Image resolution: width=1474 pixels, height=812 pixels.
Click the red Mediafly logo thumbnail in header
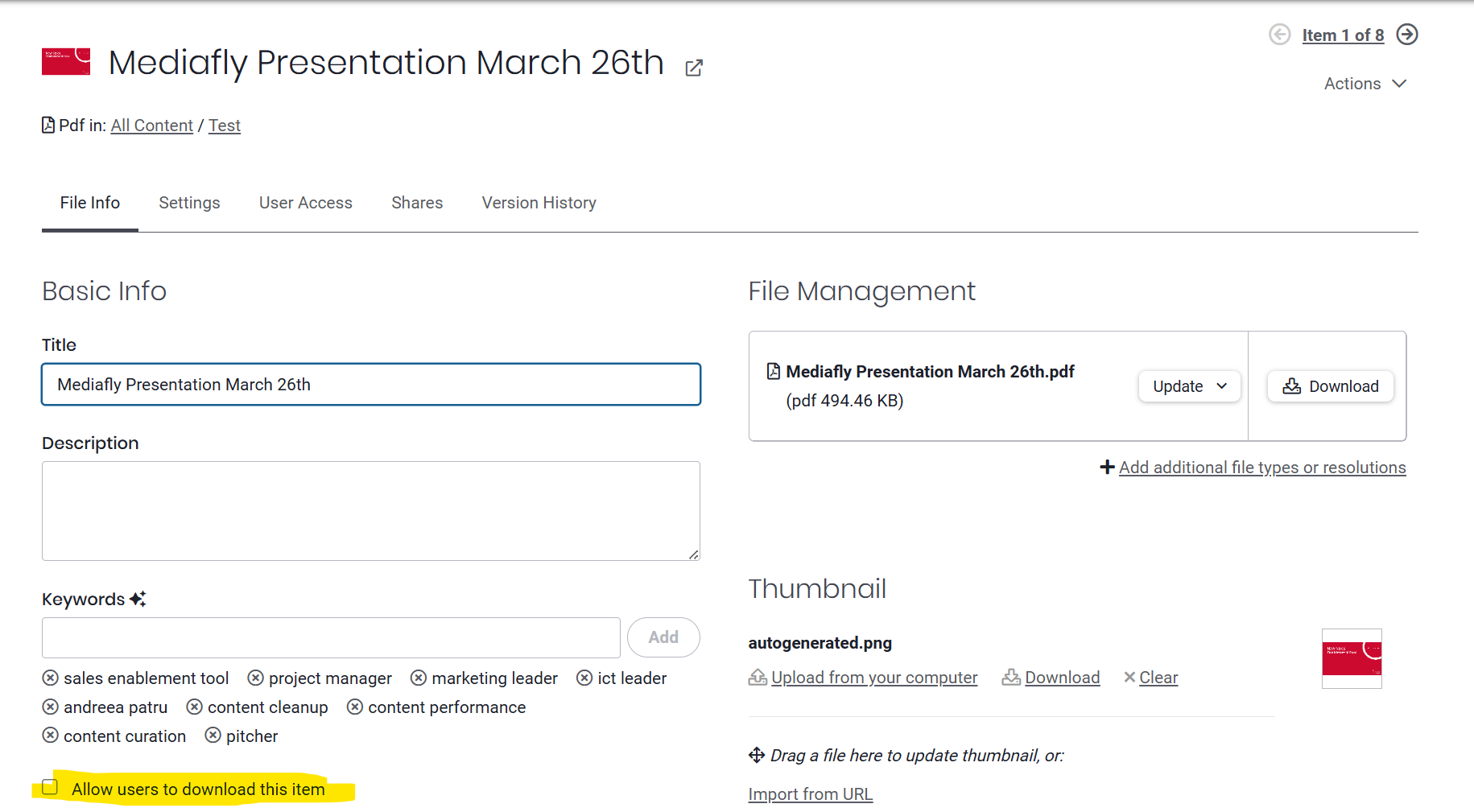click(66, 61)
